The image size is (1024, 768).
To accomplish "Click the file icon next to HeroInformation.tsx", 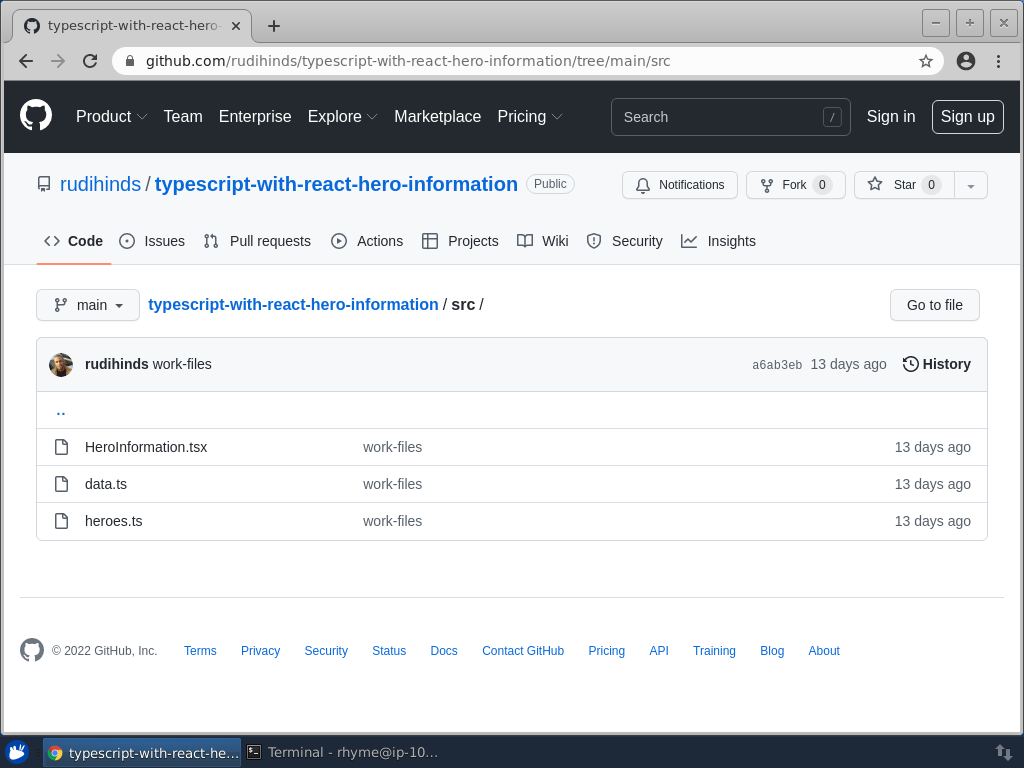I will tap(61, 447).
